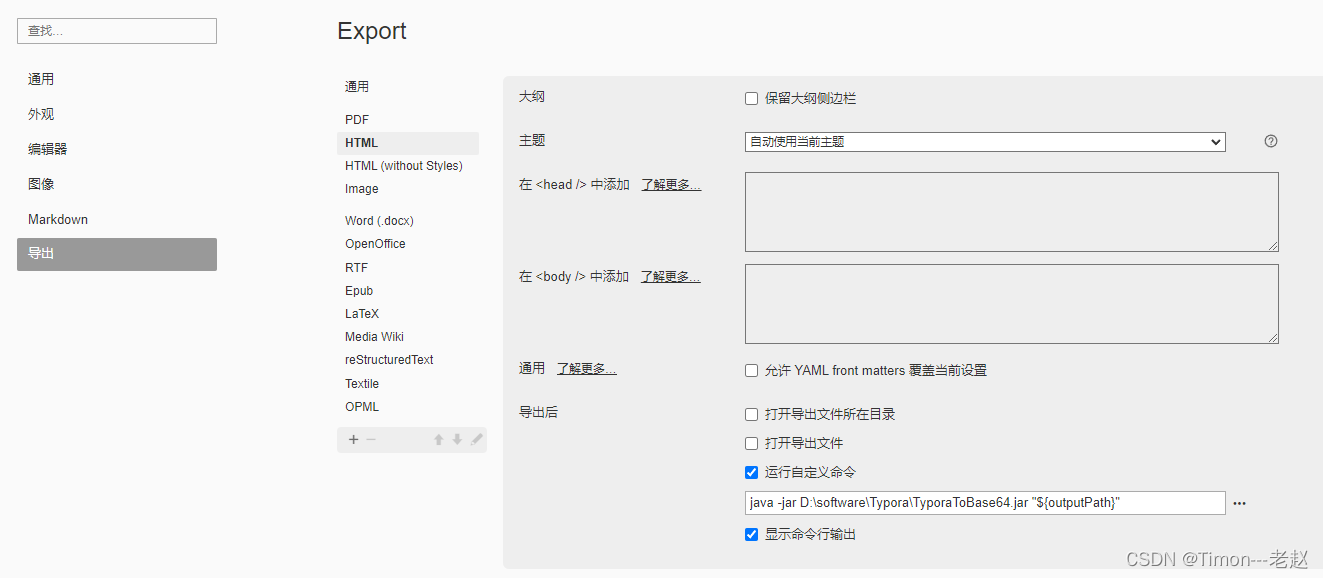The height and width of the screenshot is (578, 1323).
Task: Uncheck 显示命令行输出 checkbox
Action: pyautogui.click(x=752, y=534)
